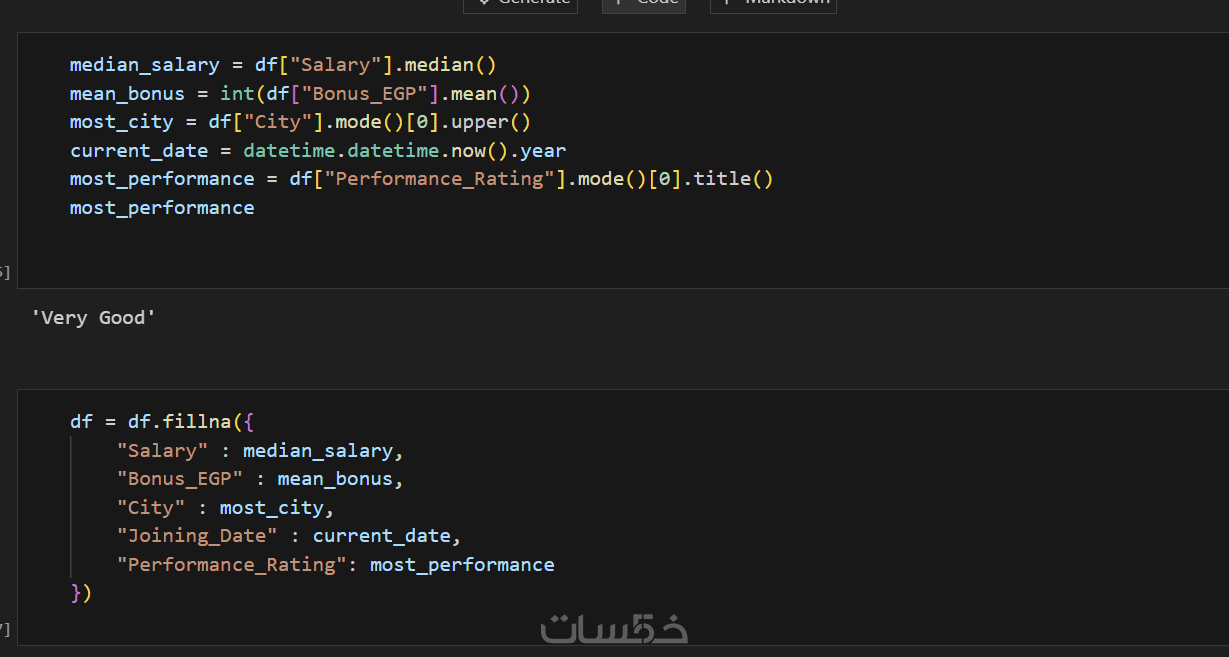Click the median_salary assignment line in first cell
This screenshot has width=1229, height=657.
point(283,65)
